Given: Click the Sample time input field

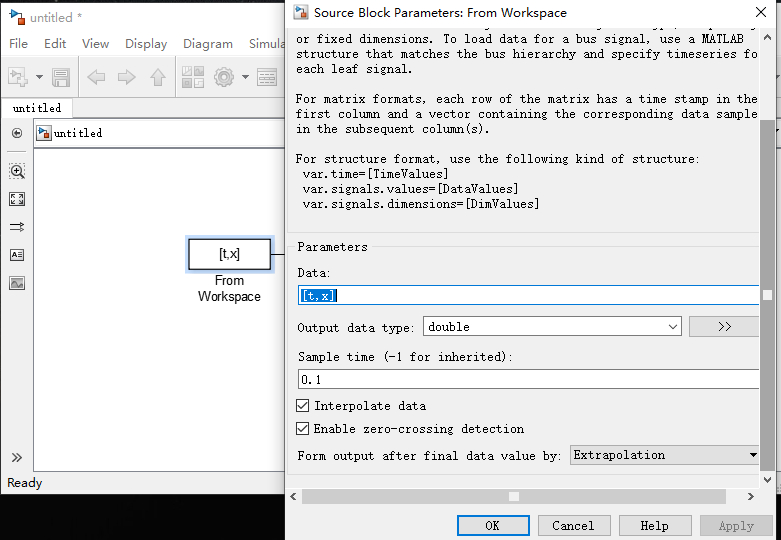Looking at the screenshot, I should point(528,380).
